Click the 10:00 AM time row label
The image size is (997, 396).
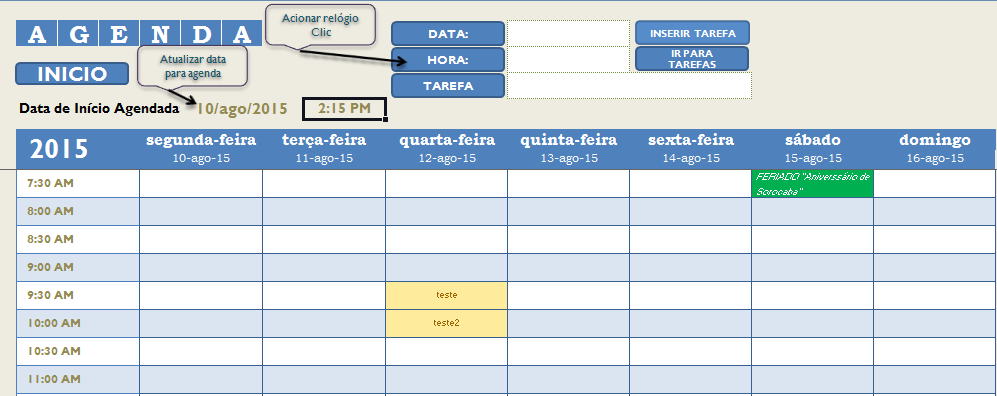[78, 323]
